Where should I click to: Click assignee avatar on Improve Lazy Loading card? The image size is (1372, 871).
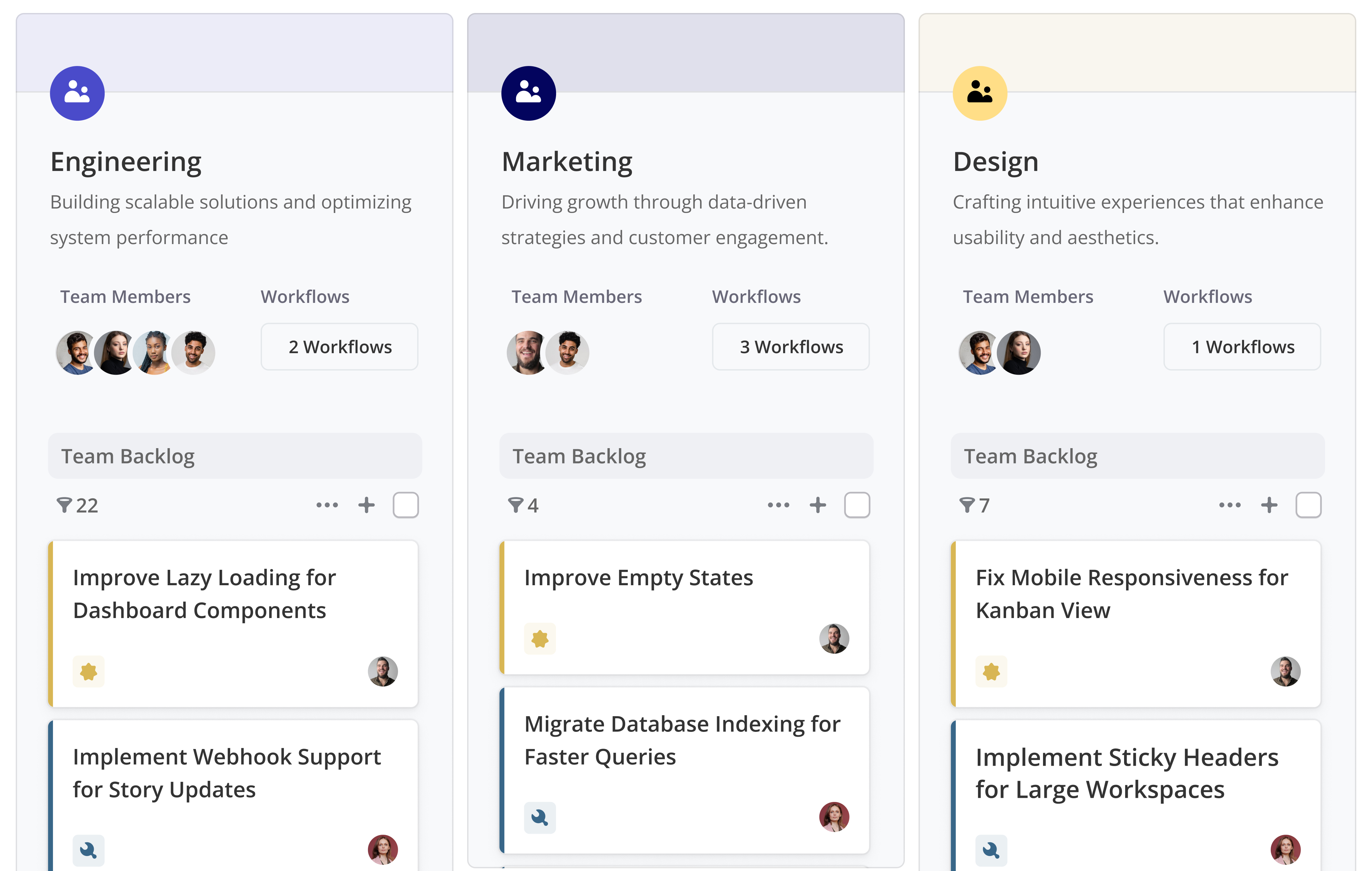click(x=382, y=672)
